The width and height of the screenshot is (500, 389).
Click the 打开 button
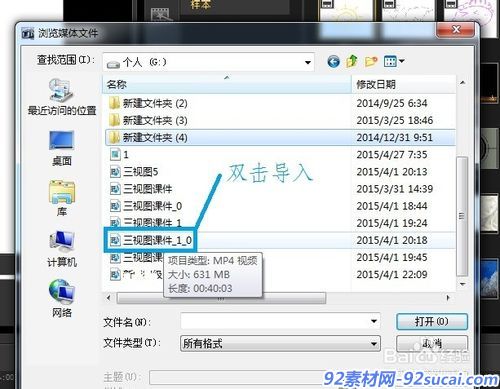click(x=432, y=321)
